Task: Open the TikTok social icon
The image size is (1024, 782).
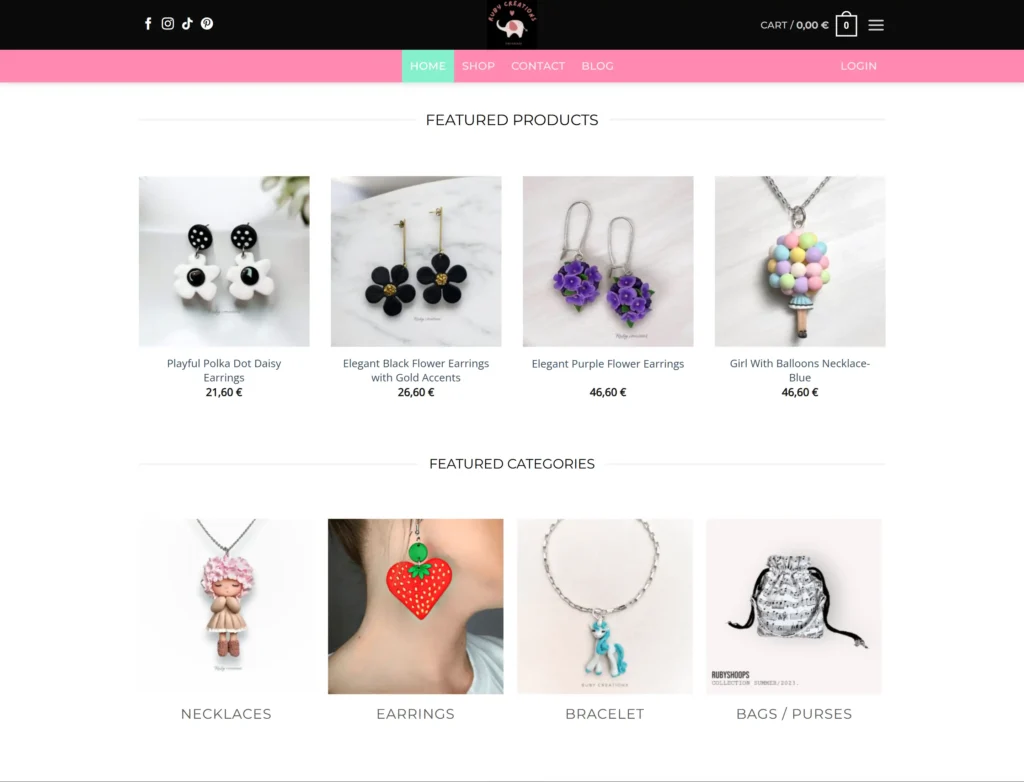Action: tap(187, 24)
